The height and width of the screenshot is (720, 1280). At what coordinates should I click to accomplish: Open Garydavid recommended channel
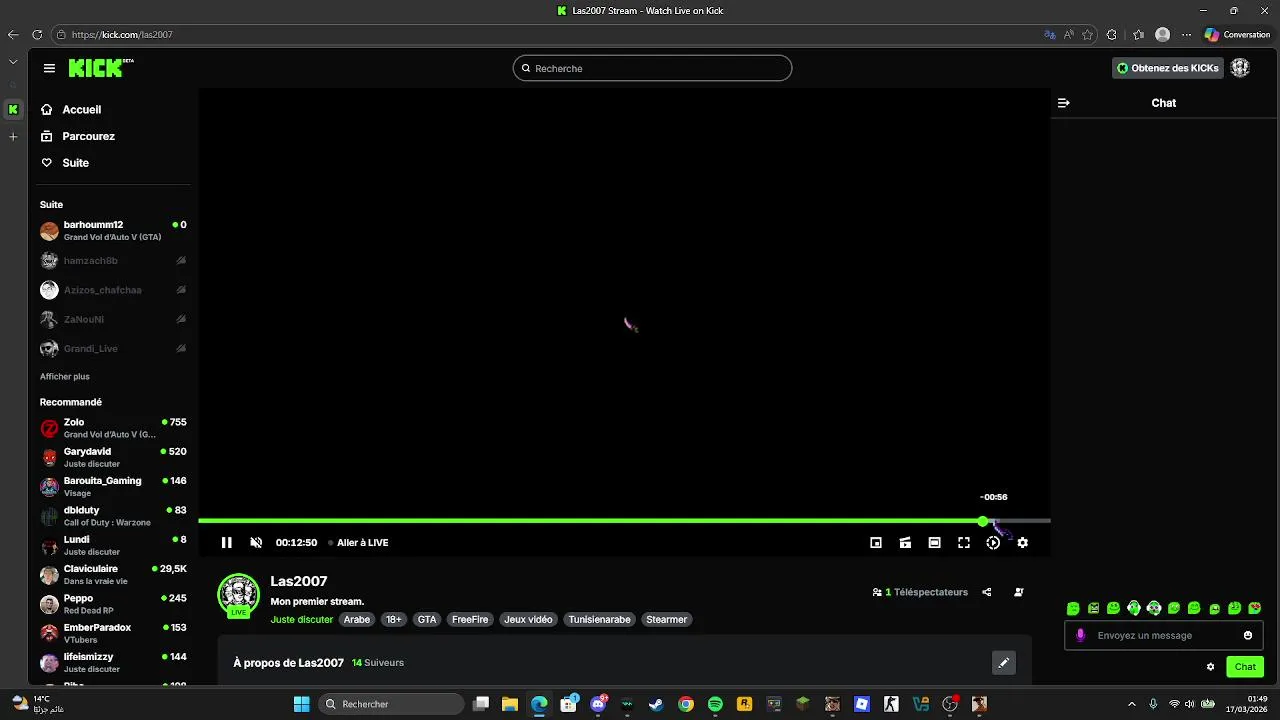coord(113,457)
